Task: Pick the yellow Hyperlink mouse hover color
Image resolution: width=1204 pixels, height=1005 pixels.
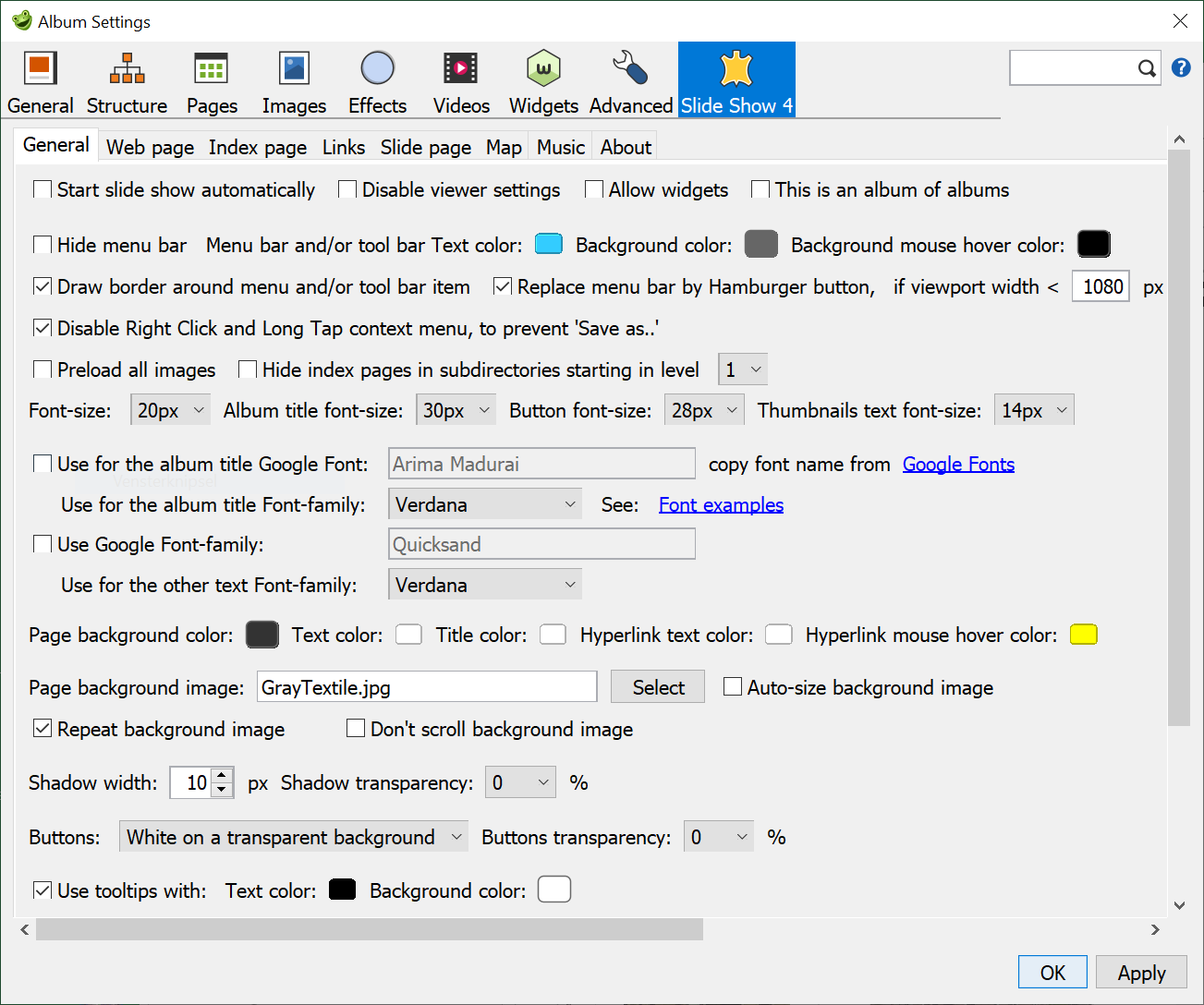Action: (x=1083, y=635)
